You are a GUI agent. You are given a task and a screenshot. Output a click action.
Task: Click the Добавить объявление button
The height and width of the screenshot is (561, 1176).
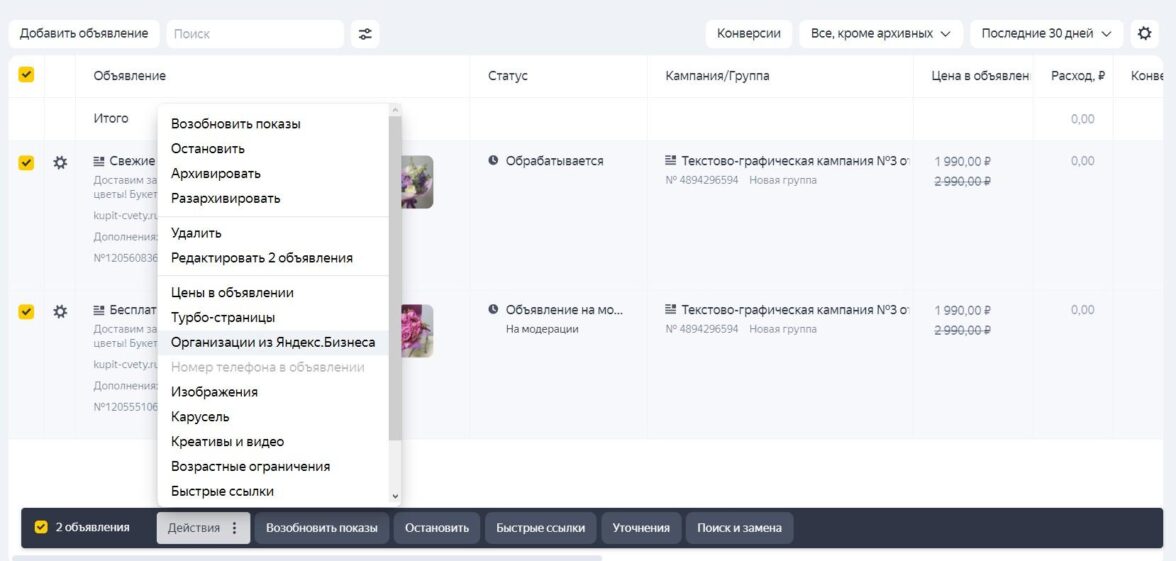coord(84,34)
